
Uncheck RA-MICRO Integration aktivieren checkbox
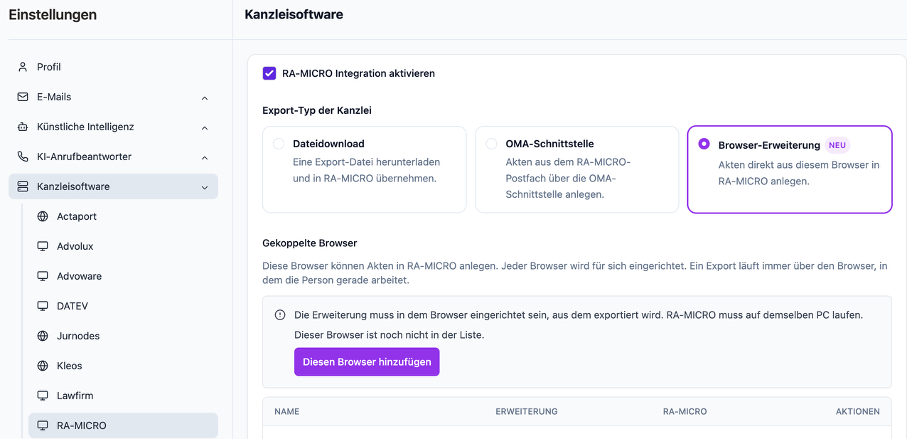pyautogui.click(x=269, y=74)
